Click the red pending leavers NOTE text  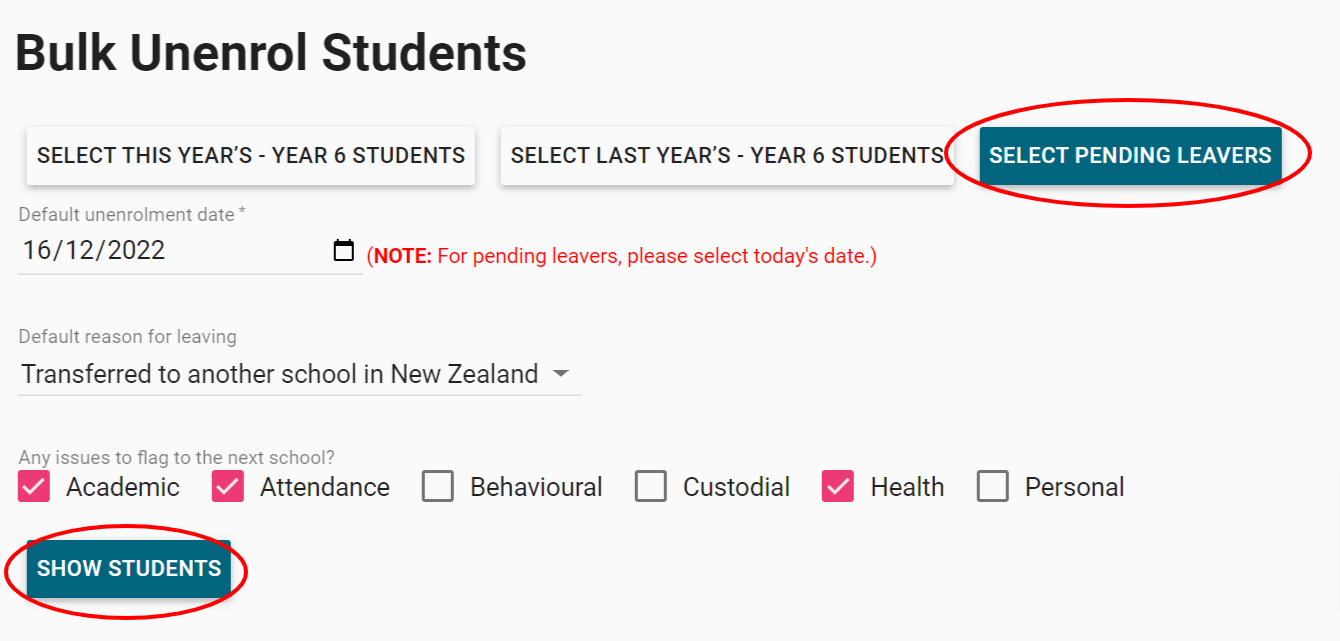coord(621,256)
